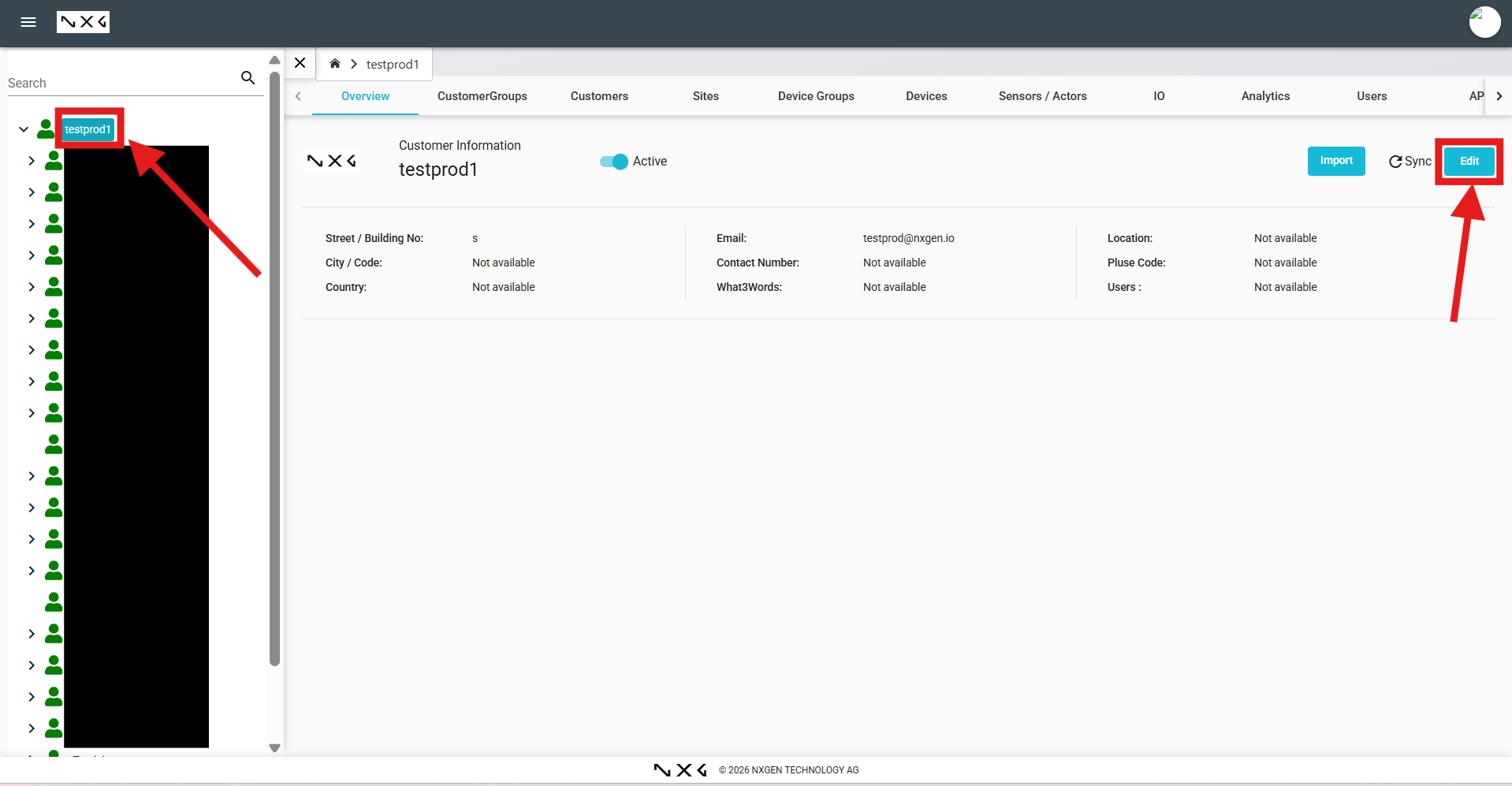Switch to the Devices tab
The image size is (1512, 786).
926,96
